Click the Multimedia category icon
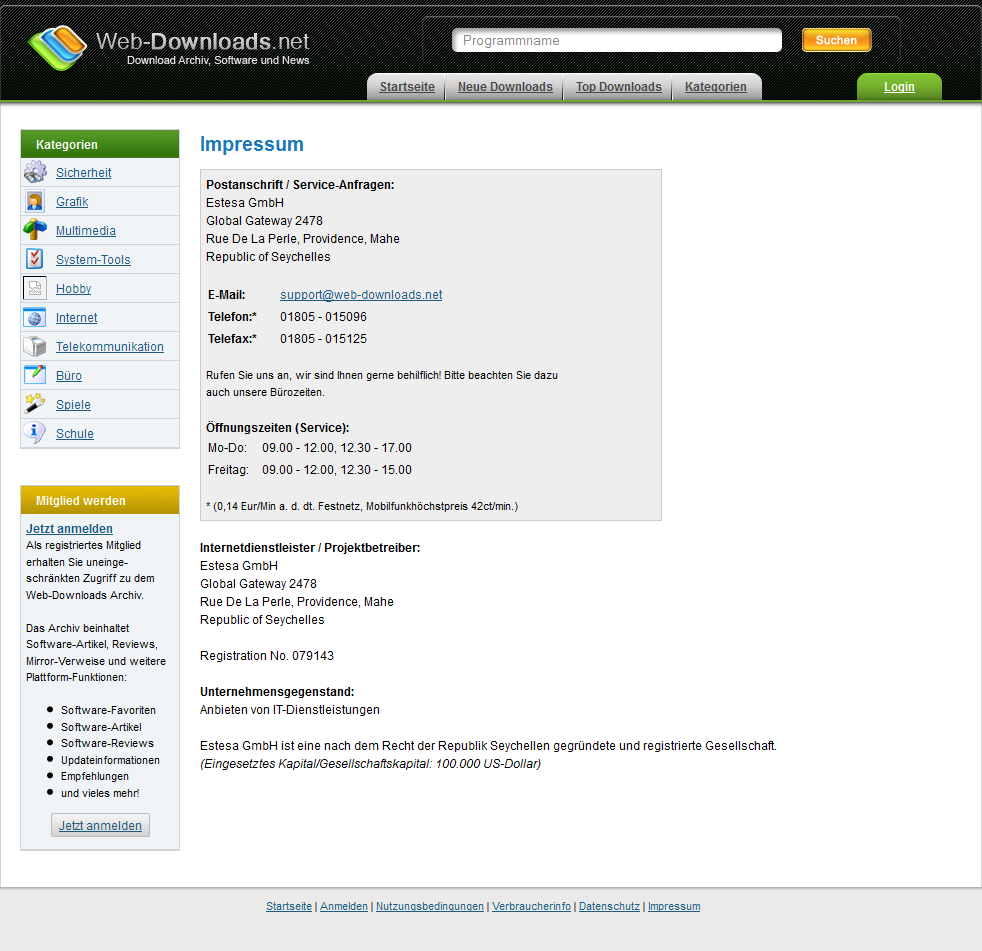Viewport: 982px width, 951px height. [x=35, y=230]
